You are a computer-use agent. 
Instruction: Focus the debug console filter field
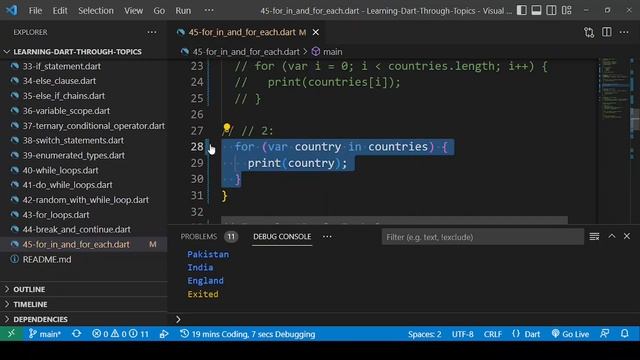482,237
